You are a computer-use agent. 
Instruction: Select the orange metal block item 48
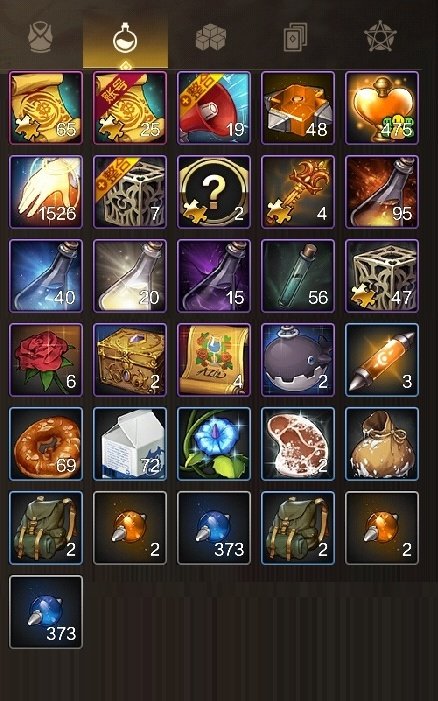298,108
